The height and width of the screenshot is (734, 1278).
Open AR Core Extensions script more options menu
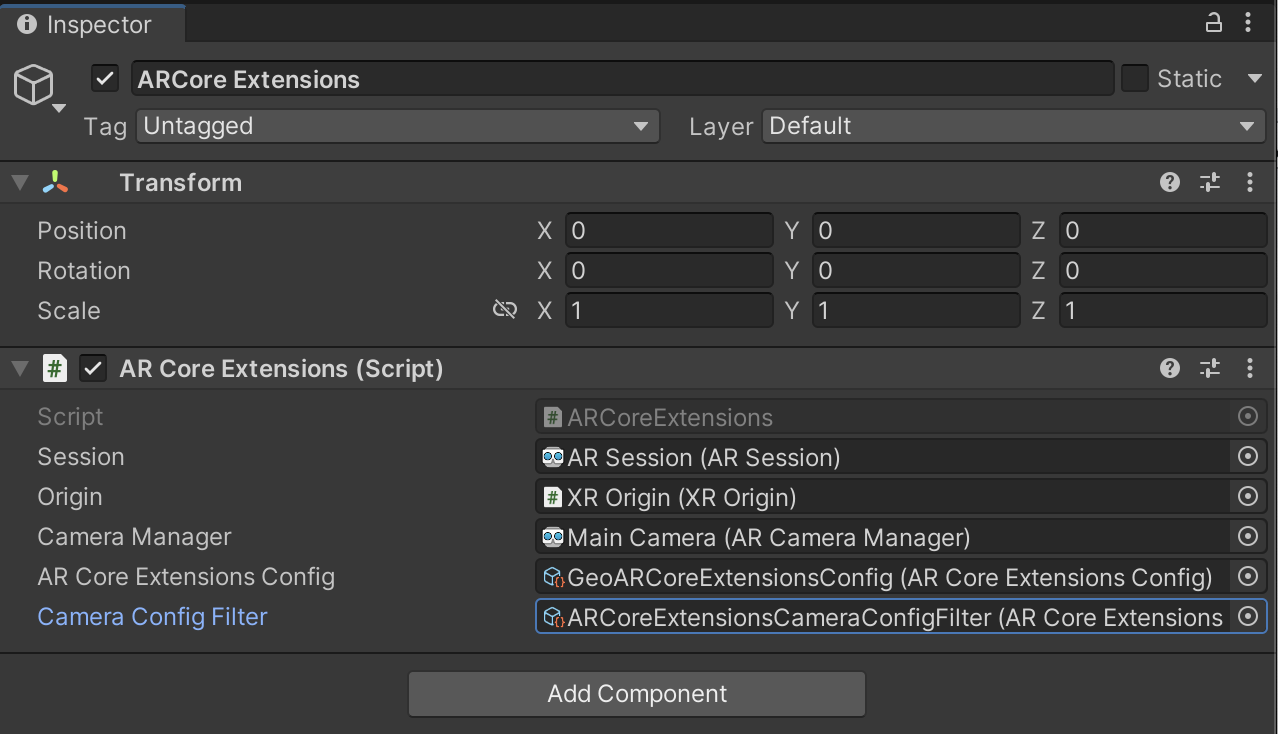tap(1249, 368)
